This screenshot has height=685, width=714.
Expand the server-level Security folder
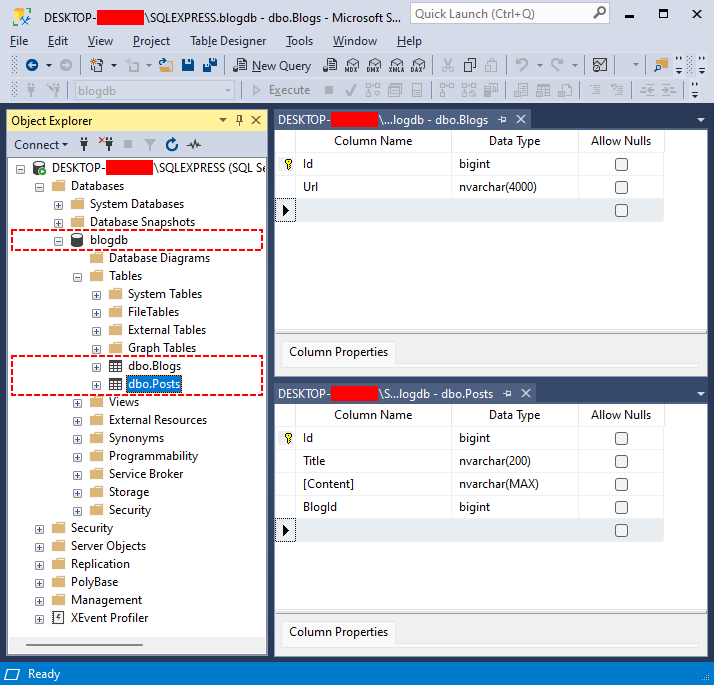point(39,529)
